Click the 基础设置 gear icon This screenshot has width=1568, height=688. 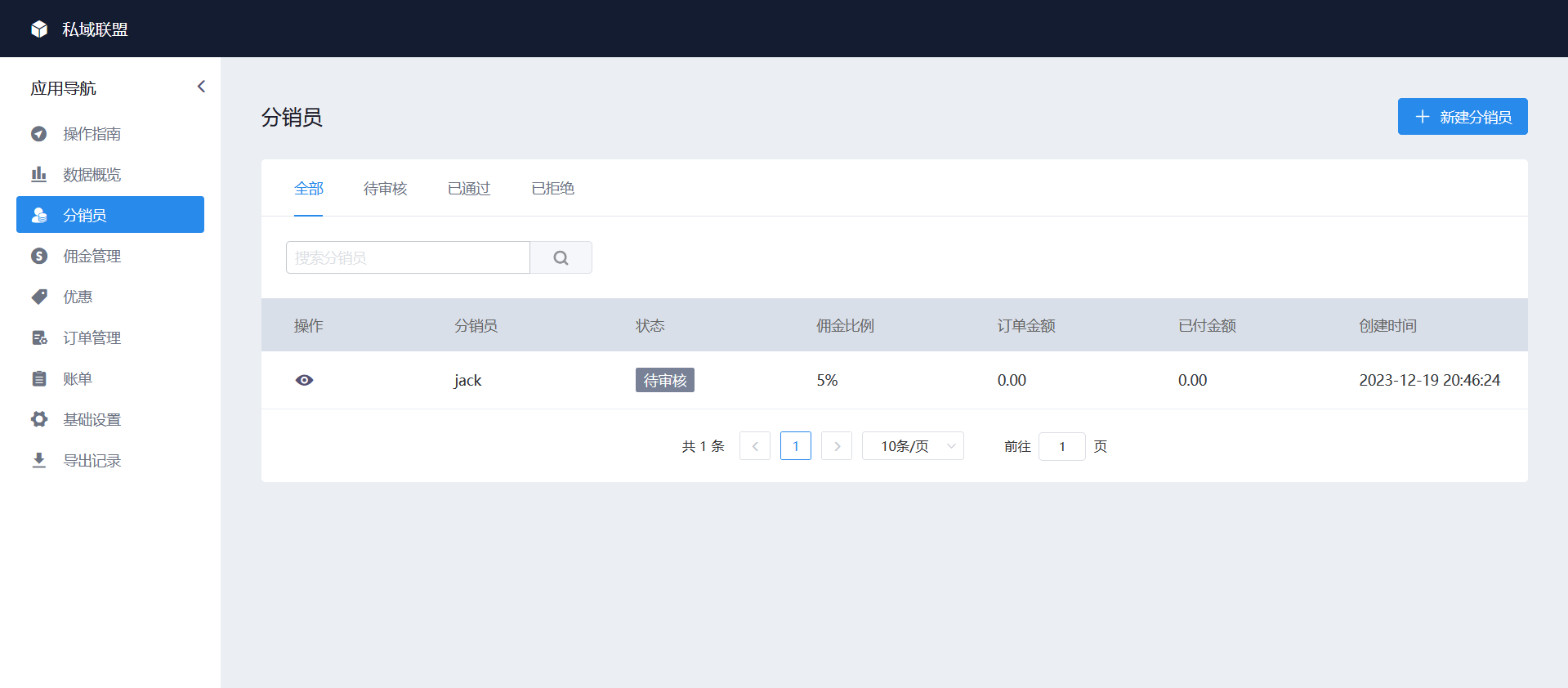pyautogui.click(x=38, y=419)
